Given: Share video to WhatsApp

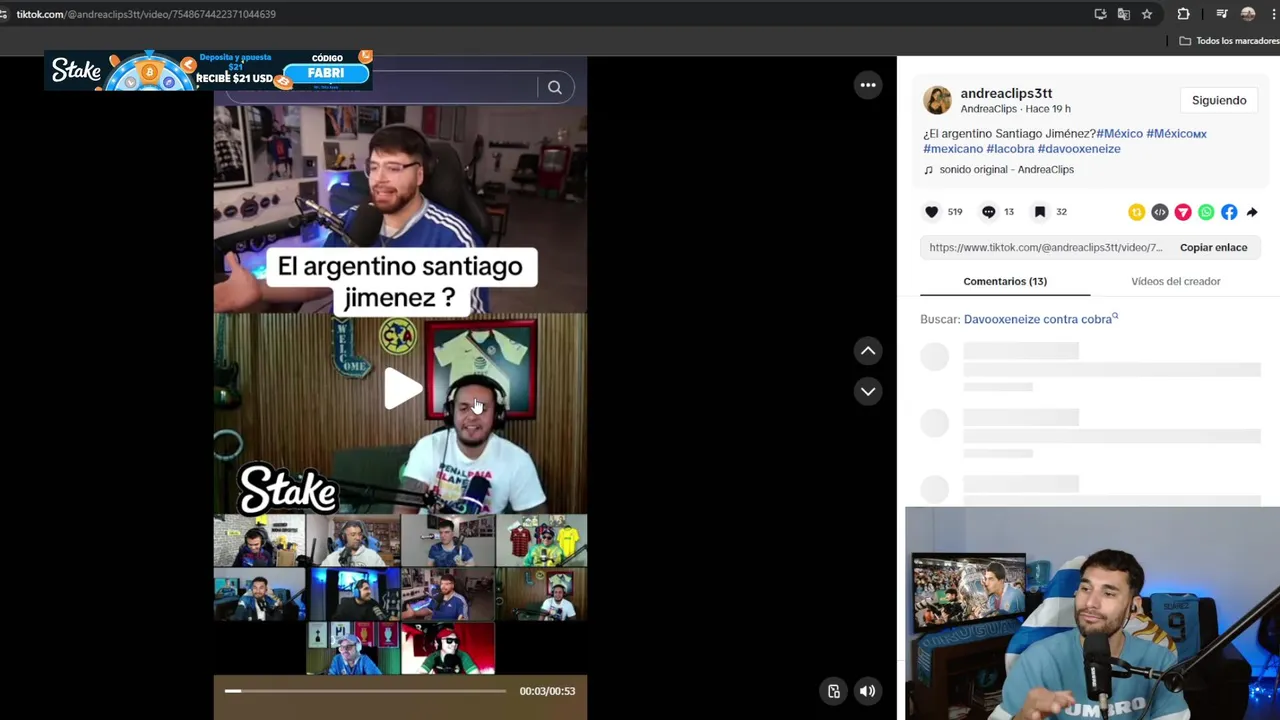Looking at the screenshot, I should [1206, 212].
